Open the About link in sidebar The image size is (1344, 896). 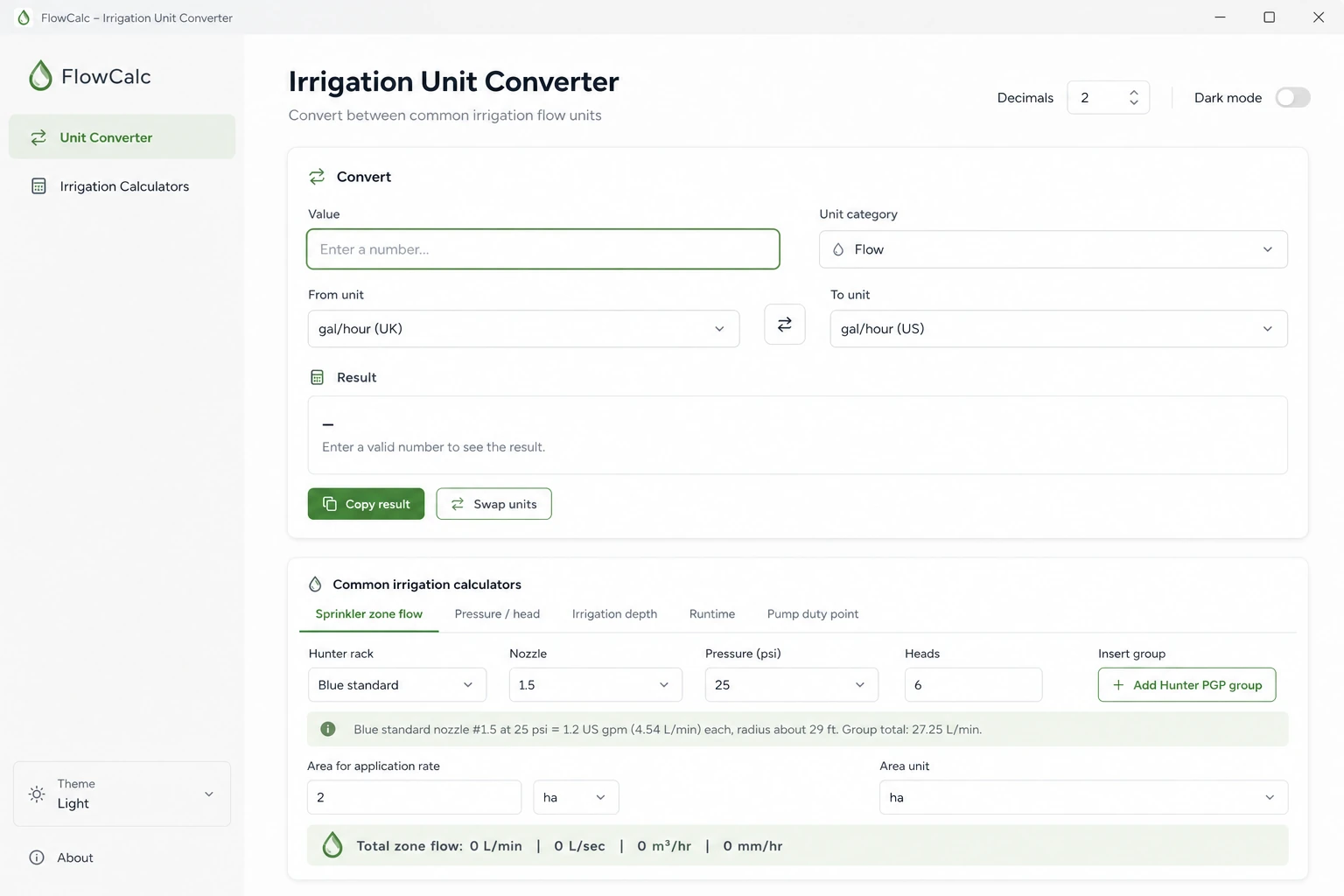coord(61,857)
